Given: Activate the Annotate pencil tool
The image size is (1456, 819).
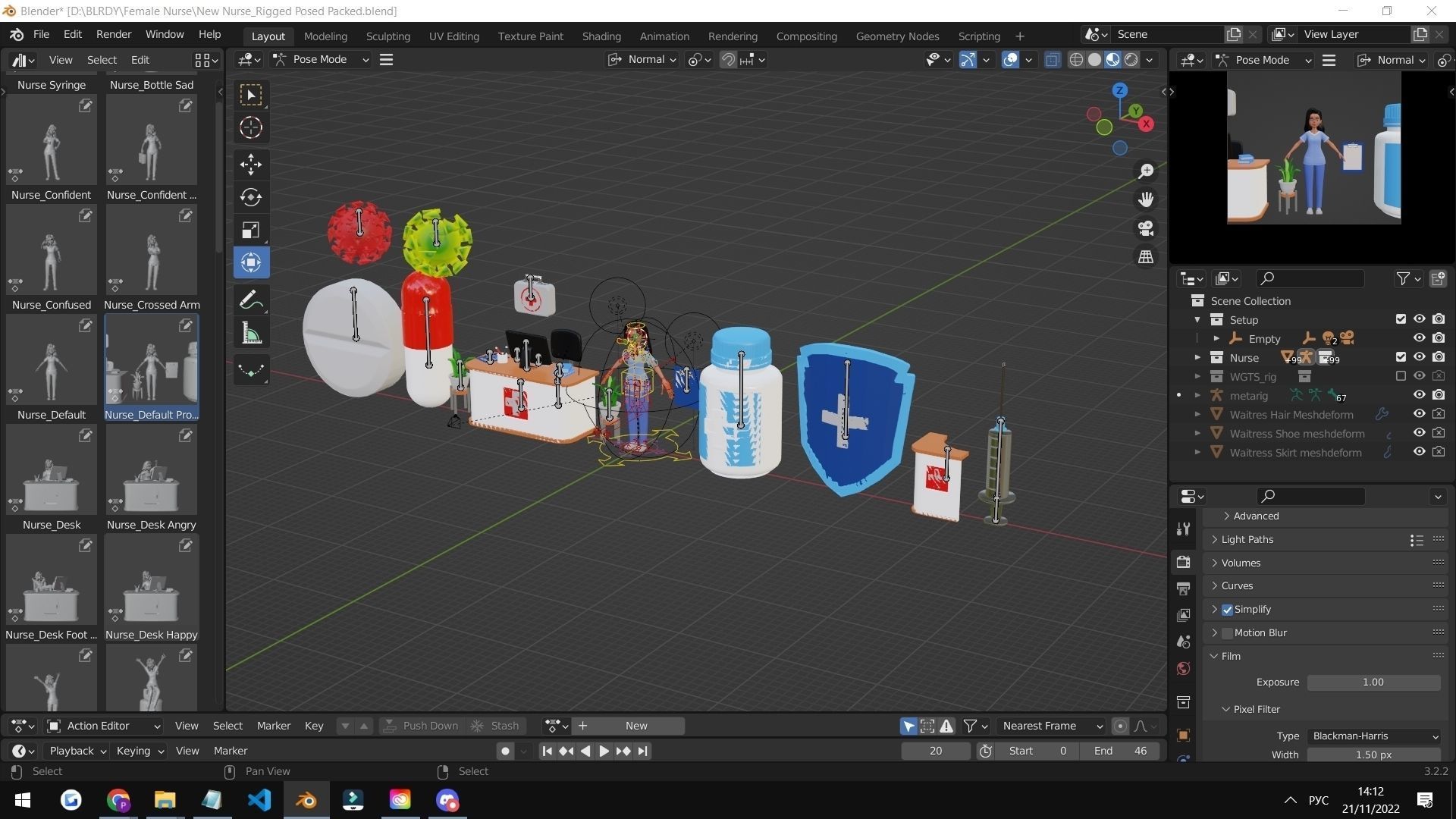Looking at the screenshot, I should pyautogui.click(x=251, y=300).
